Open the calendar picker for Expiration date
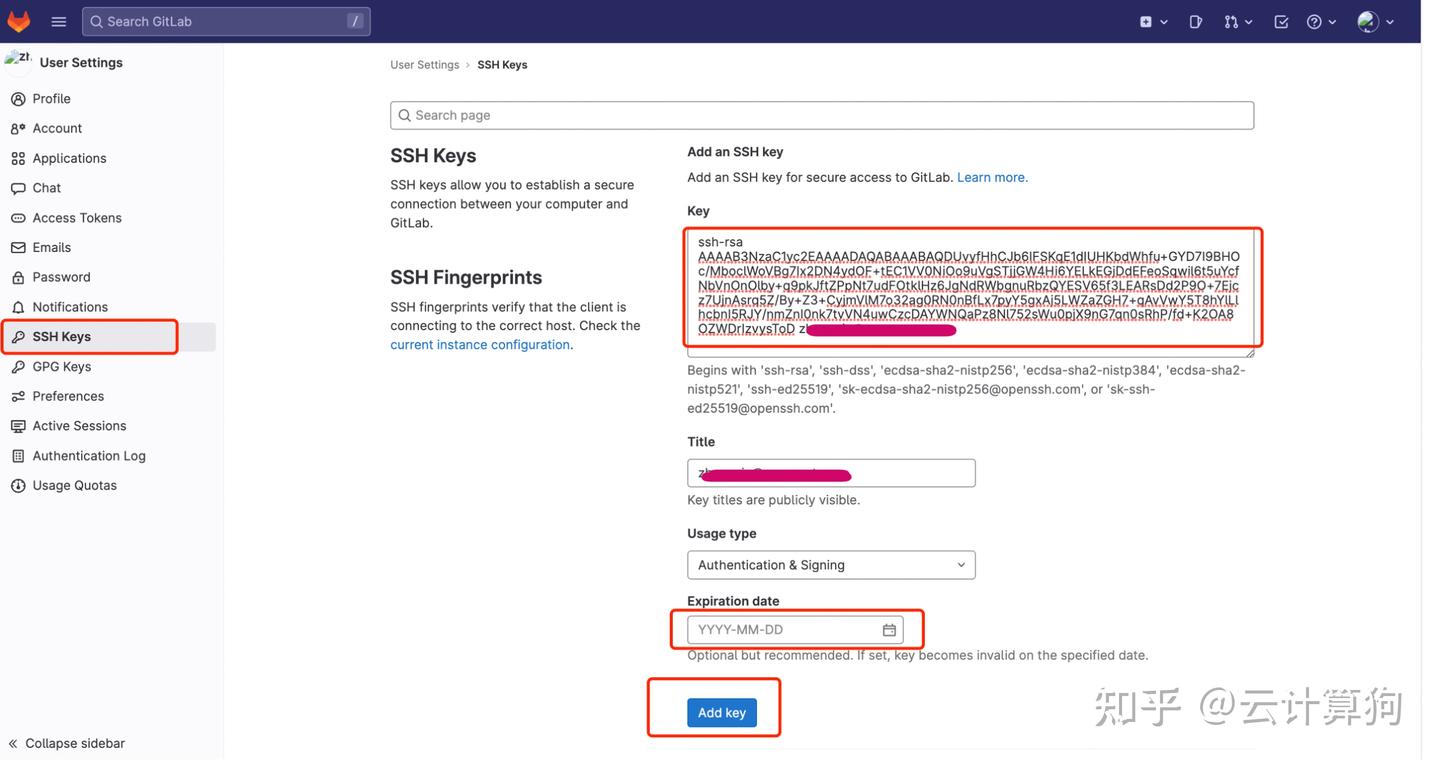 click(x=889, y=630)
